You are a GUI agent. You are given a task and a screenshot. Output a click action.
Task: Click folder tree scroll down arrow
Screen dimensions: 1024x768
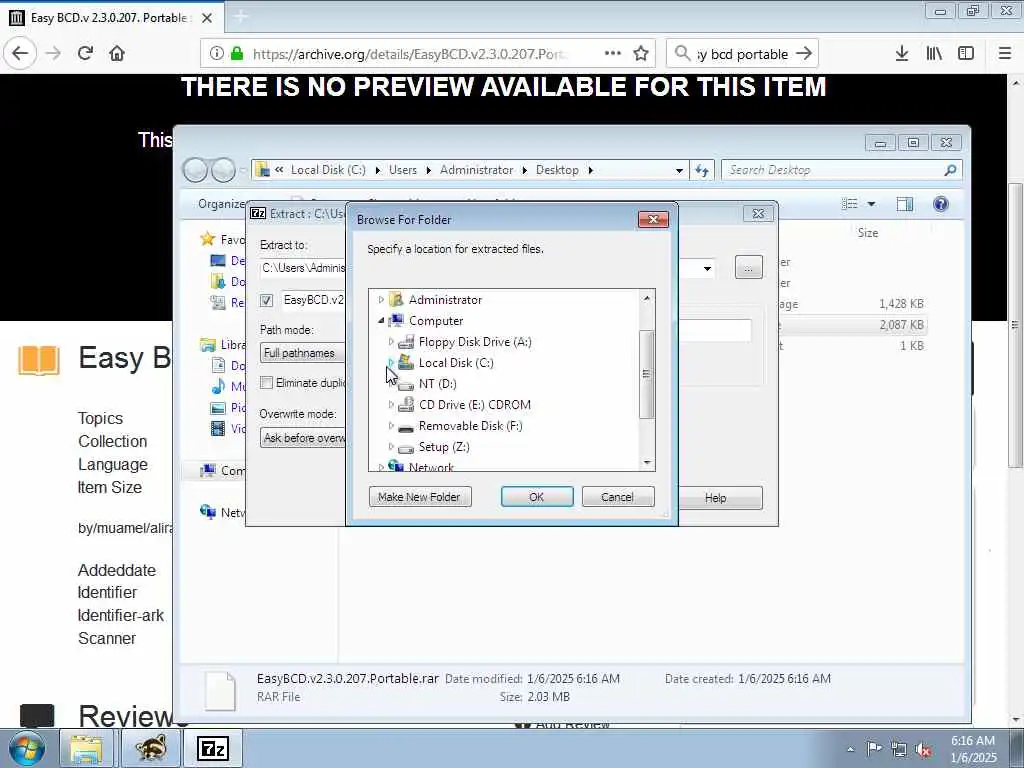(647, 462)
